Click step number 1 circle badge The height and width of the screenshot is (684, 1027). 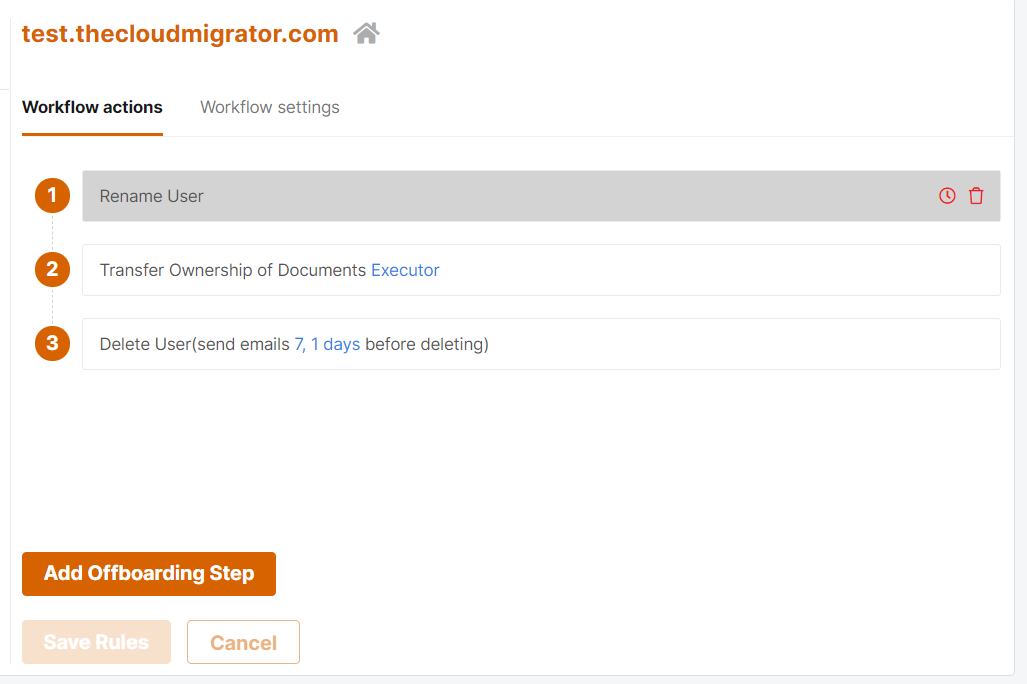click(52, 195)
